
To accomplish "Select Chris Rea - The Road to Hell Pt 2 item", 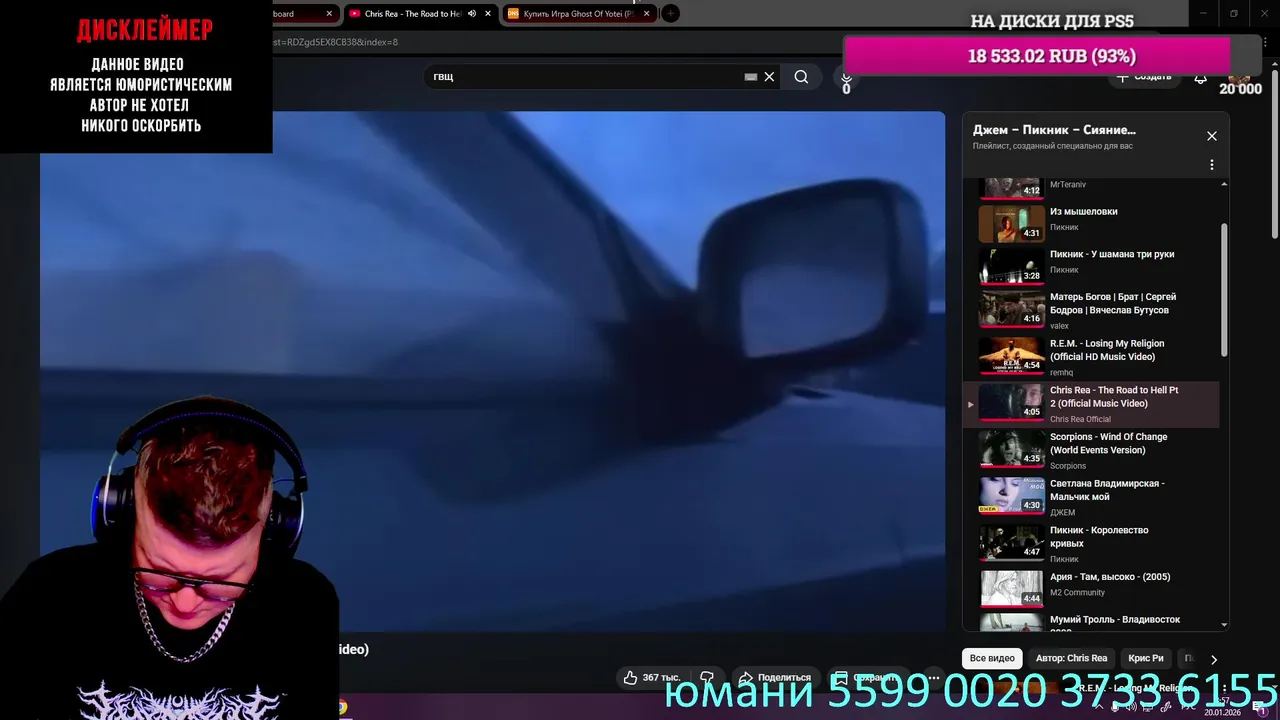I will point(1091,404).
